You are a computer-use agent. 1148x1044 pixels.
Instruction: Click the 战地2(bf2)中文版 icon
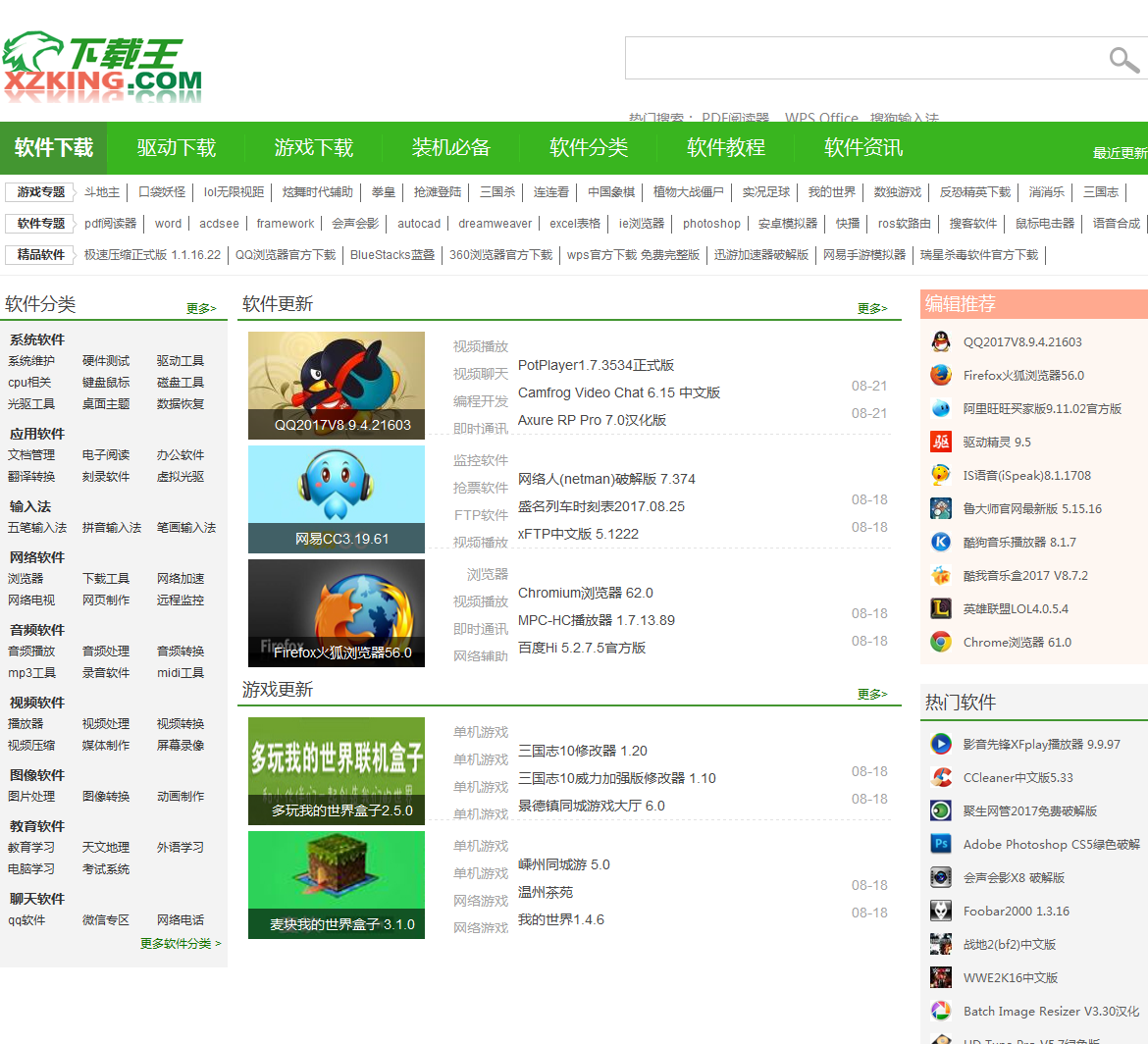[941, 945]
